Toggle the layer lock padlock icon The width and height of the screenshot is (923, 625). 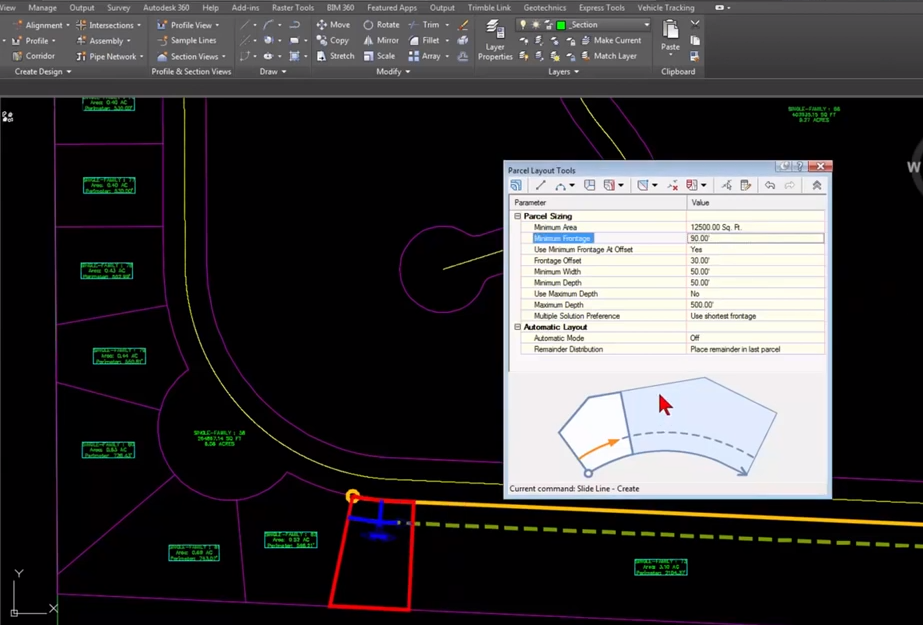pyautogui.click(x=548, y=25)
